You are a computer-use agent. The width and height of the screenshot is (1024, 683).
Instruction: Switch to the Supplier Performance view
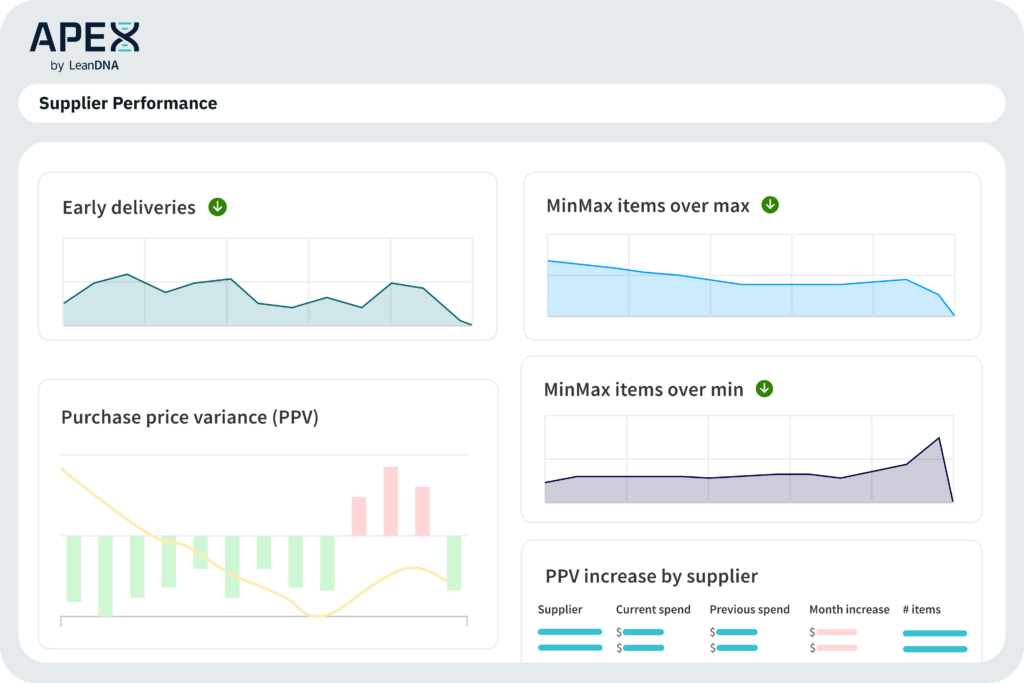128,103
